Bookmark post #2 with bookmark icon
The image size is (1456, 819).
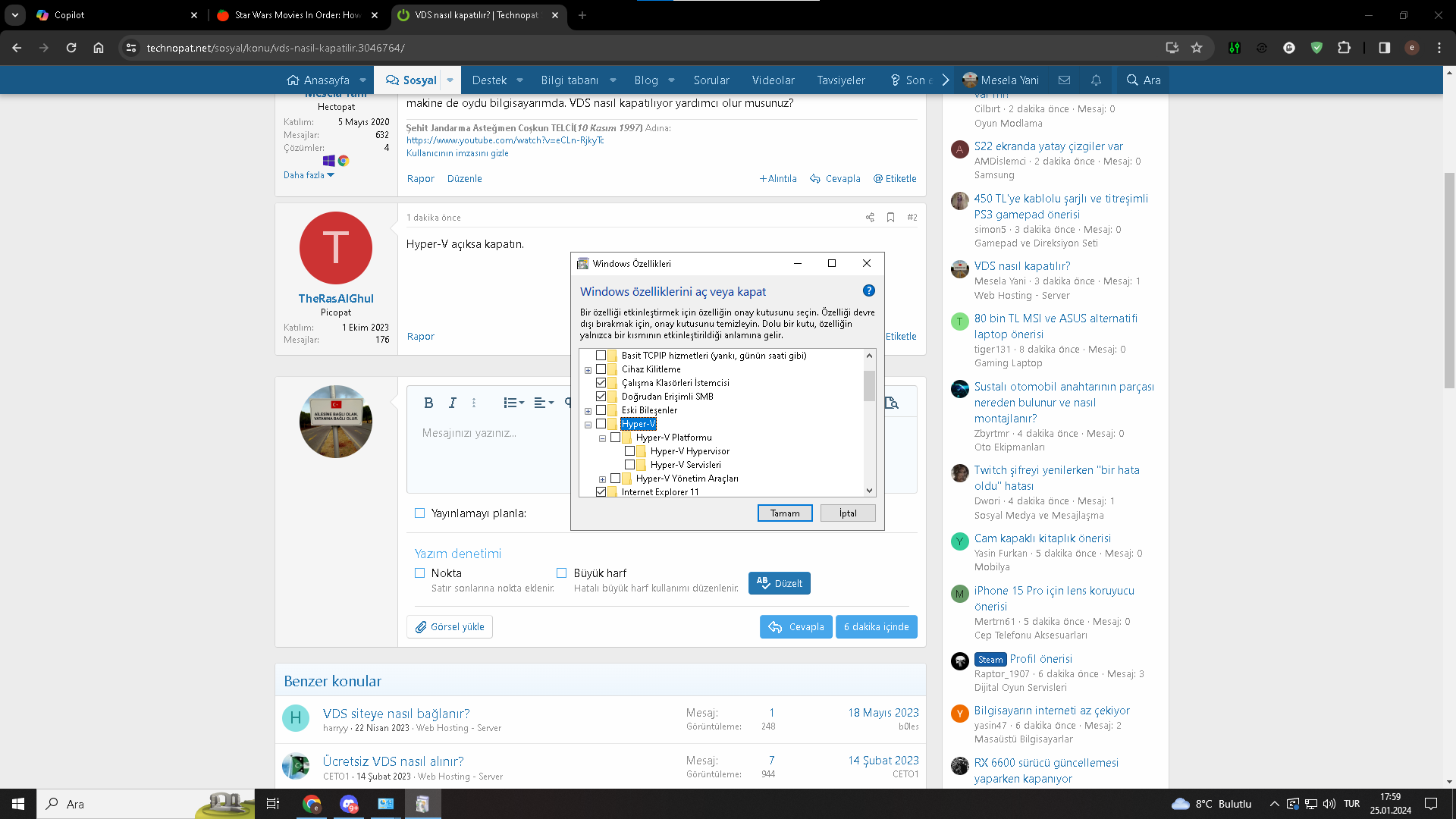pyautogui.click(x=891, y=218)
